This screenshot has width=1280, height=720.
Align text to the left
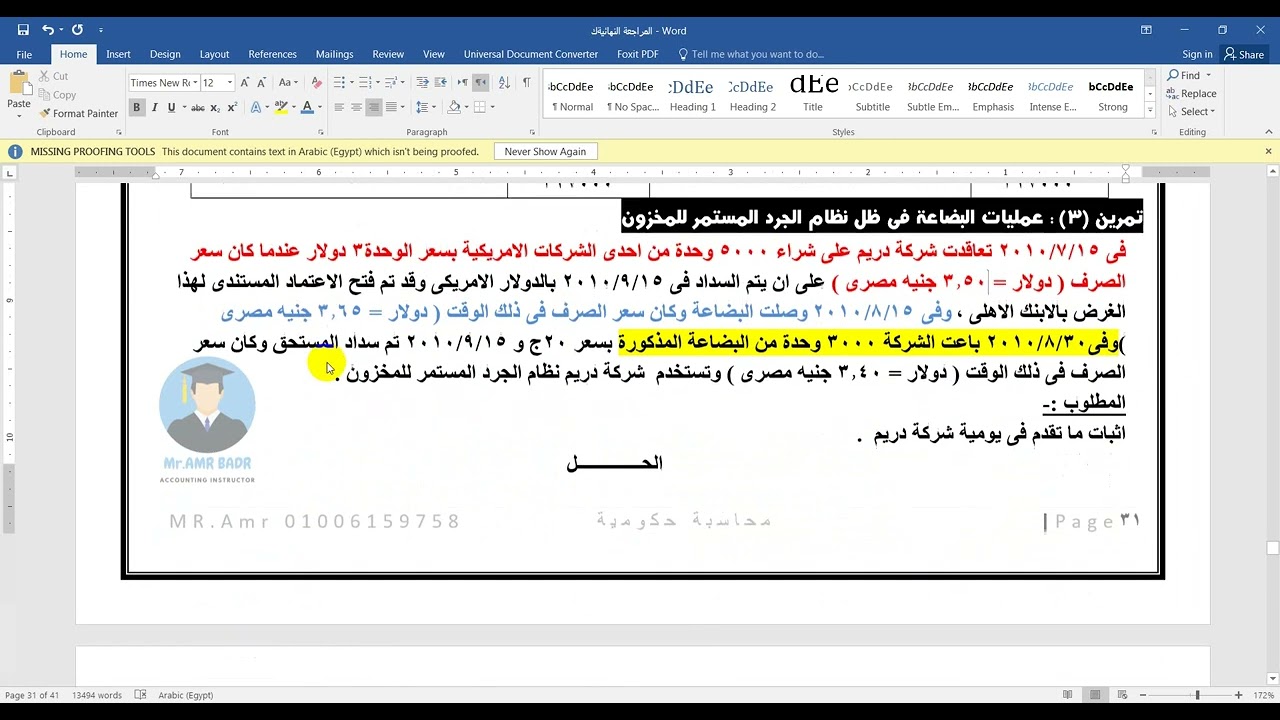pos(340,107)
